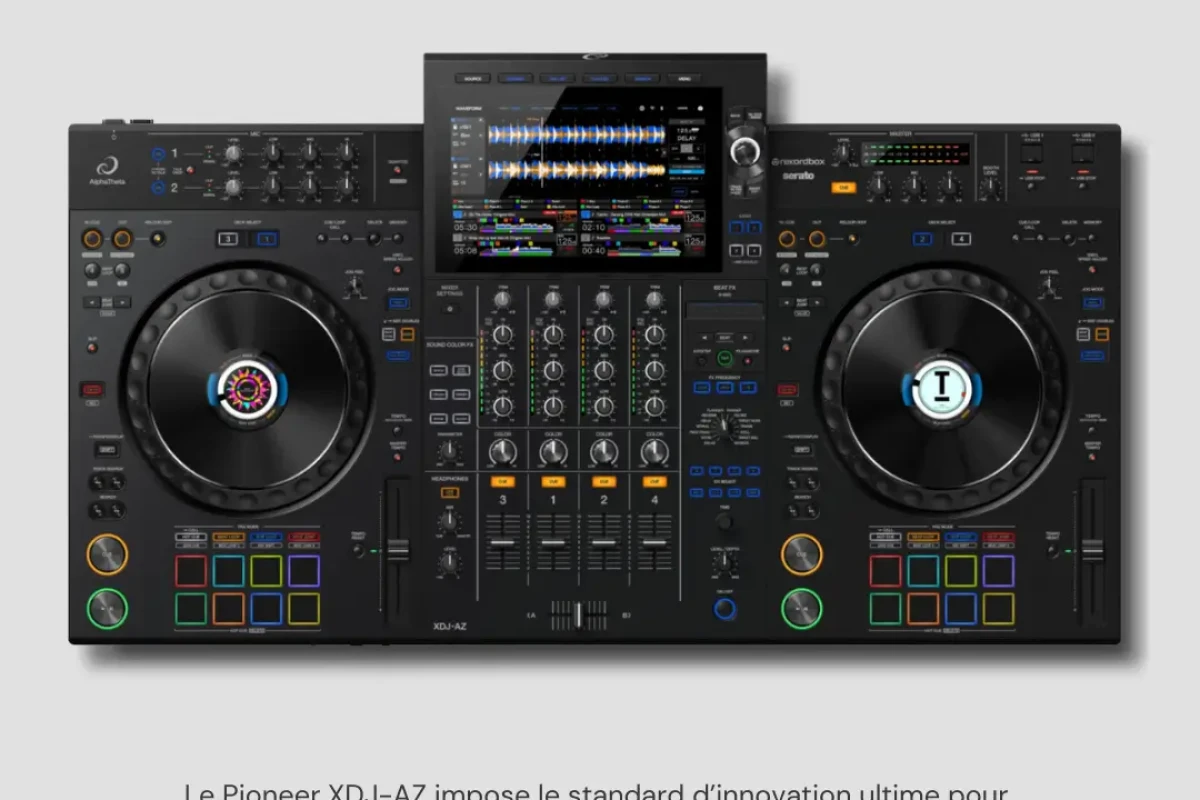Click the COLOR knob of channel 3
Image resolution: width=1200 pixels, height=800 pixels.
[x=503, y=454]
